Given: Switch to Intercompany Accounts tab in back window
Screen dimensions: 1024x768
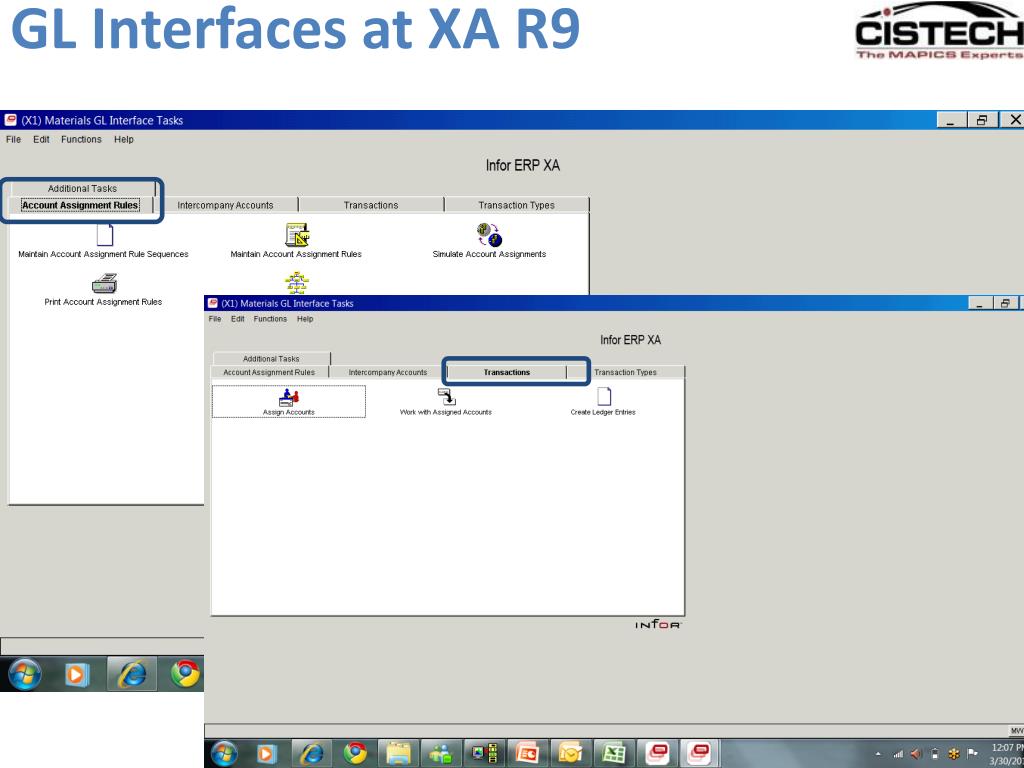Looking at the screenshot, I should click(x=225, y=205).
